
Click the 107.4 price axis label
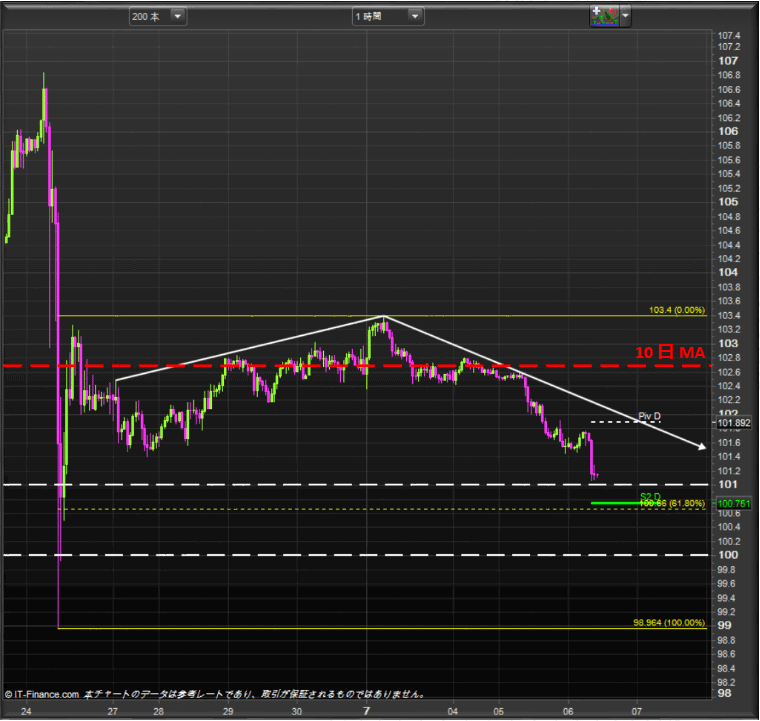pos(729,35)
